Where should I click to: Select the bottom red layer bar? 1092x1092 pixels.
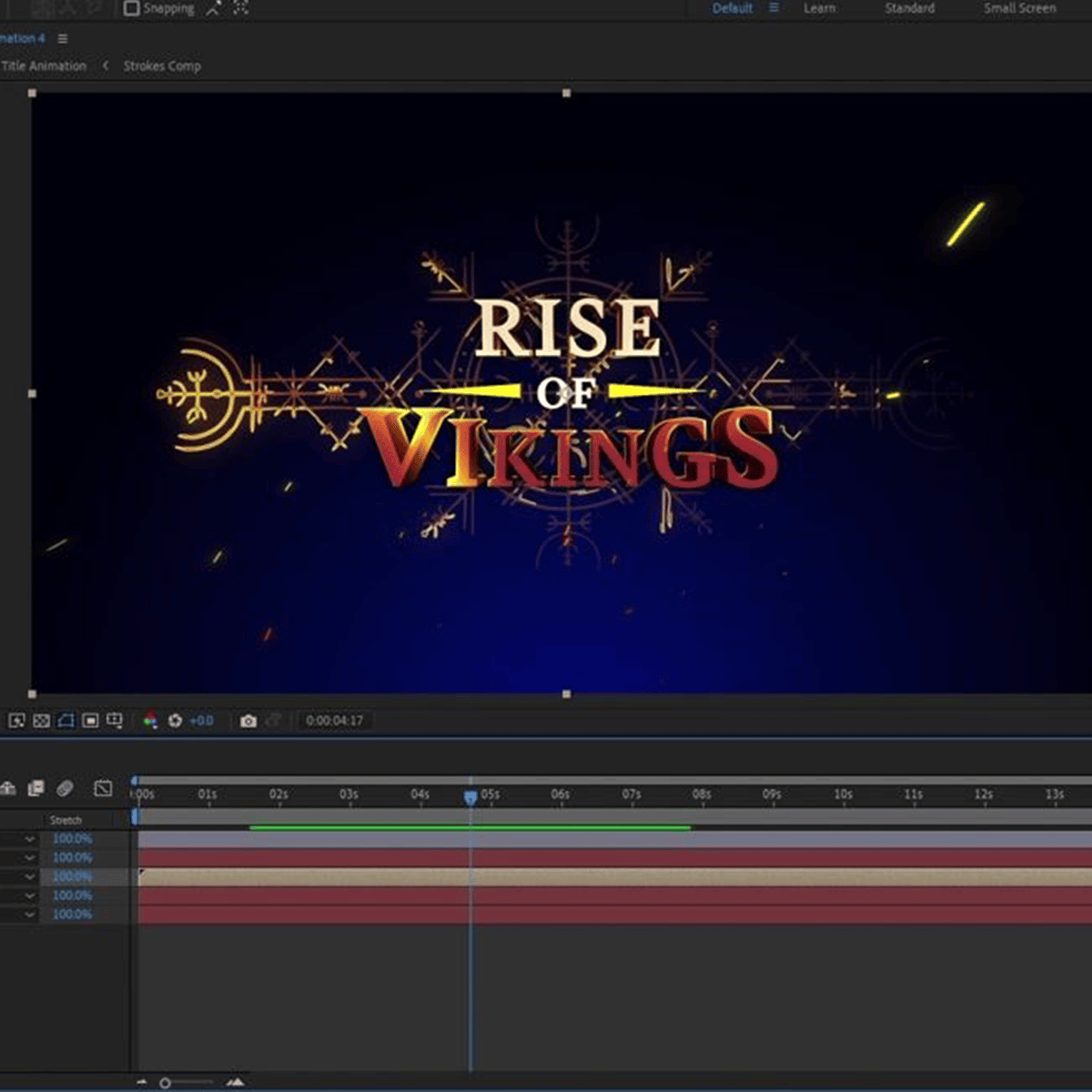pyautogui.click(x=614, y=915)
